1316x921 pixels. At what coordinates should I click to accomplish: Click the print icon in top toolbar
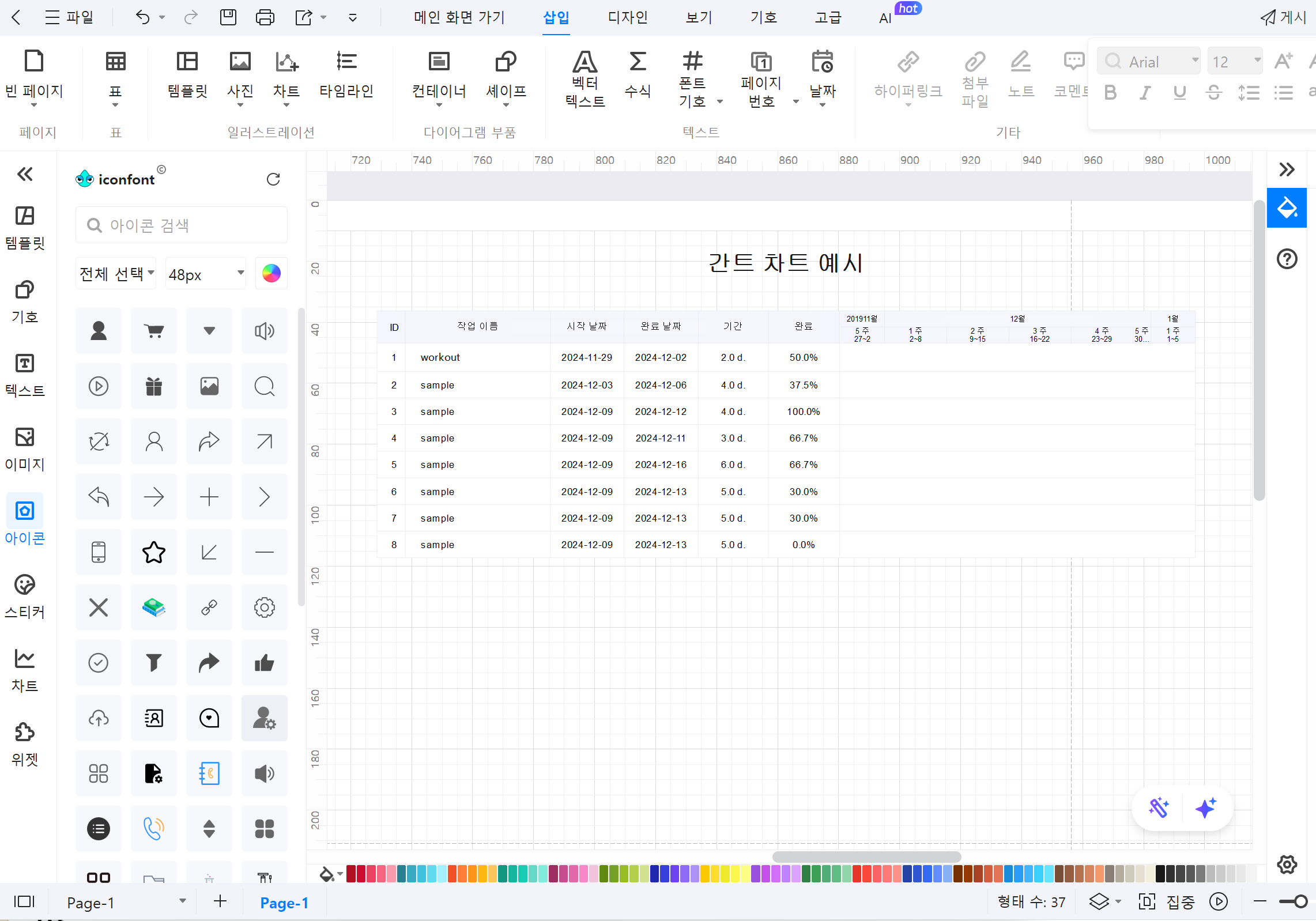(x=265, y=17)
